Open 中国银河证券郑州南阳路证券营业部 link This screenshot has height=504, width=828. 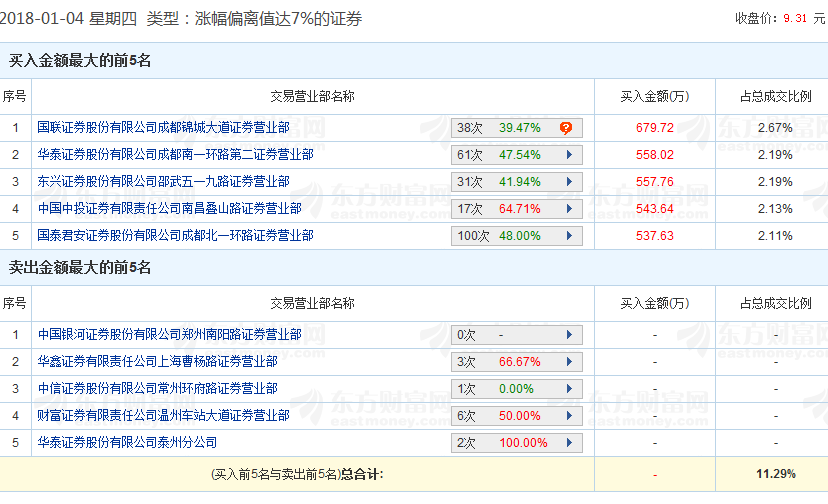click(x=170, y=335)
